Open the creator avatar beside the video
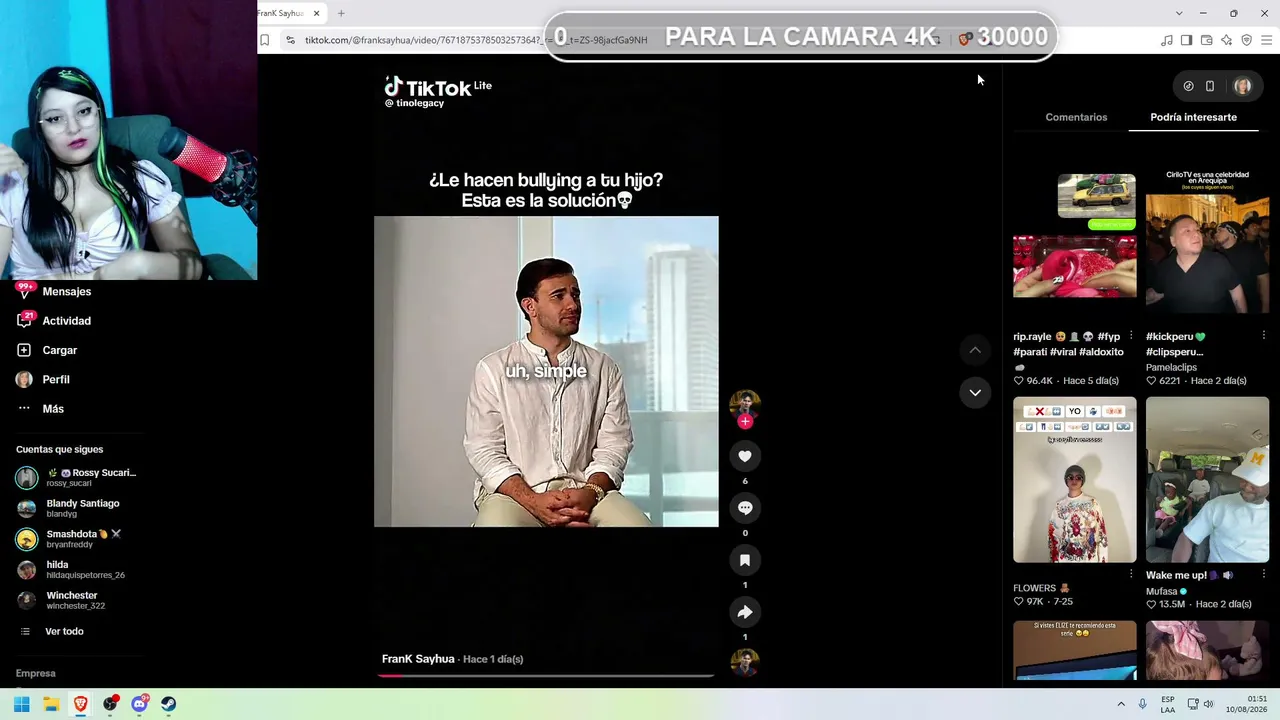 click(x=745, y=403)
